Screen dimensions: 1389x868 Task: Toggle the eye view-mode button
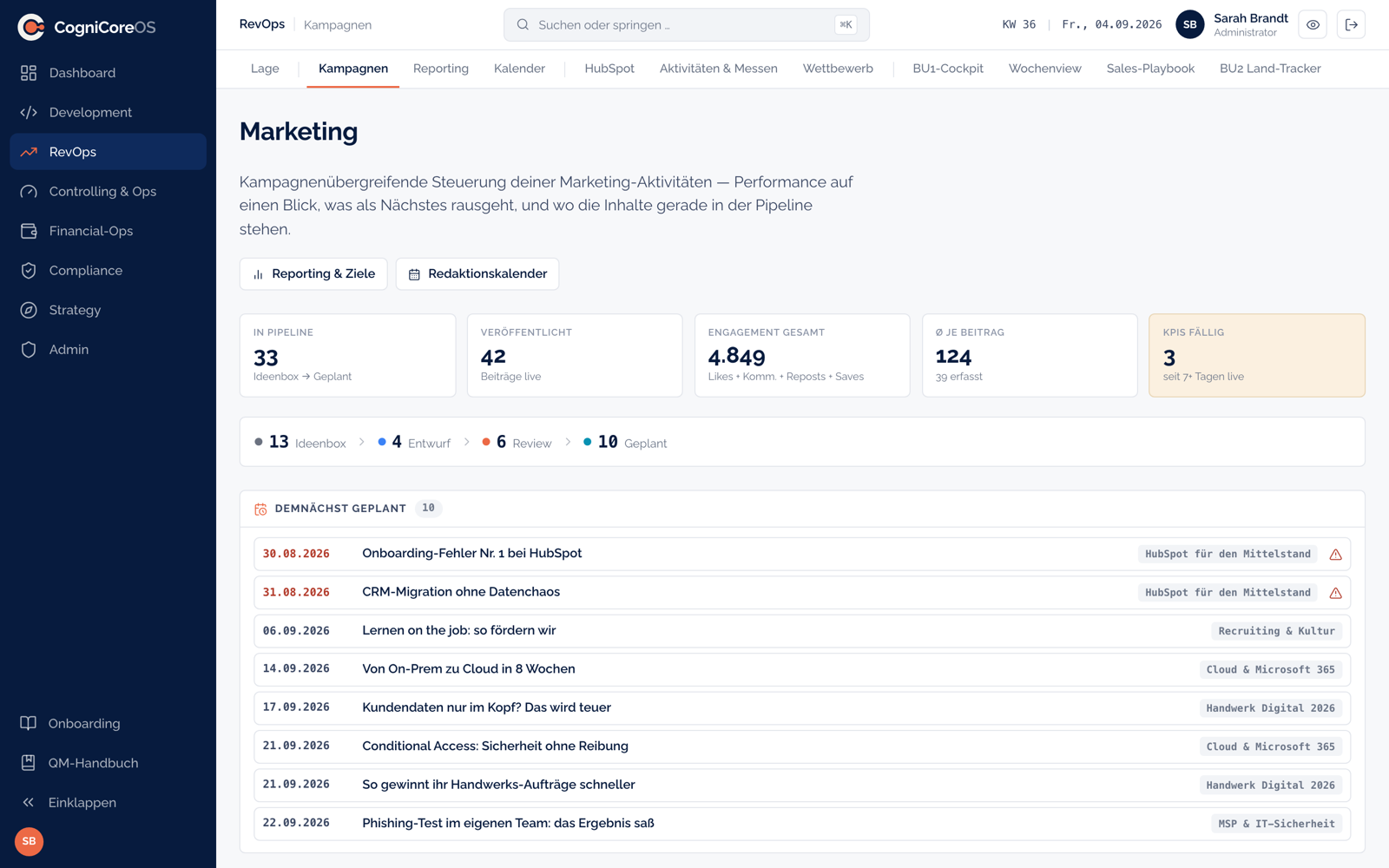tap(1313, 24)
